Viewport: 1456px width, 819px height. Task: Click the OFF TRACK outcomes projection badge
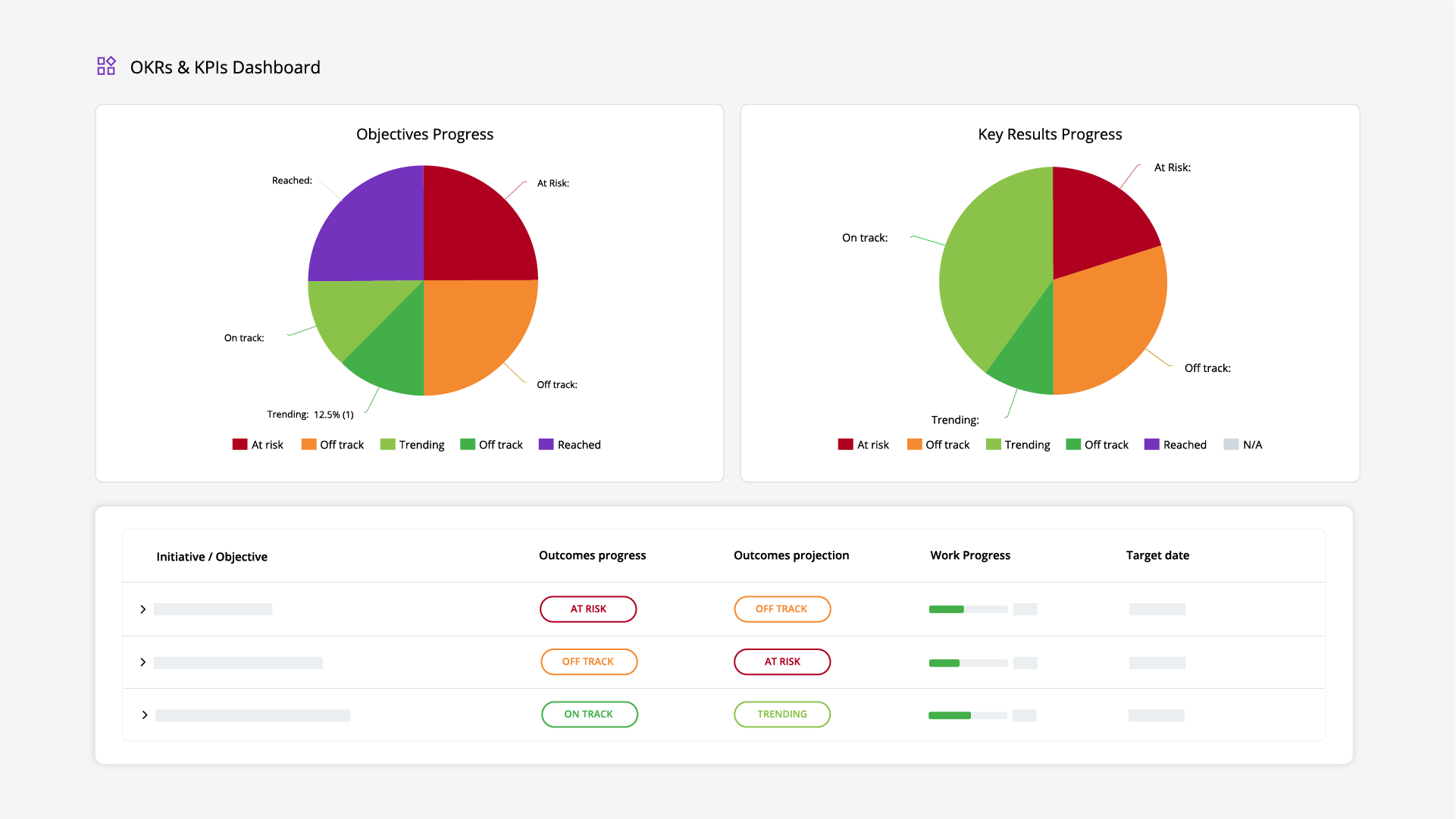[x=781, y=609]
